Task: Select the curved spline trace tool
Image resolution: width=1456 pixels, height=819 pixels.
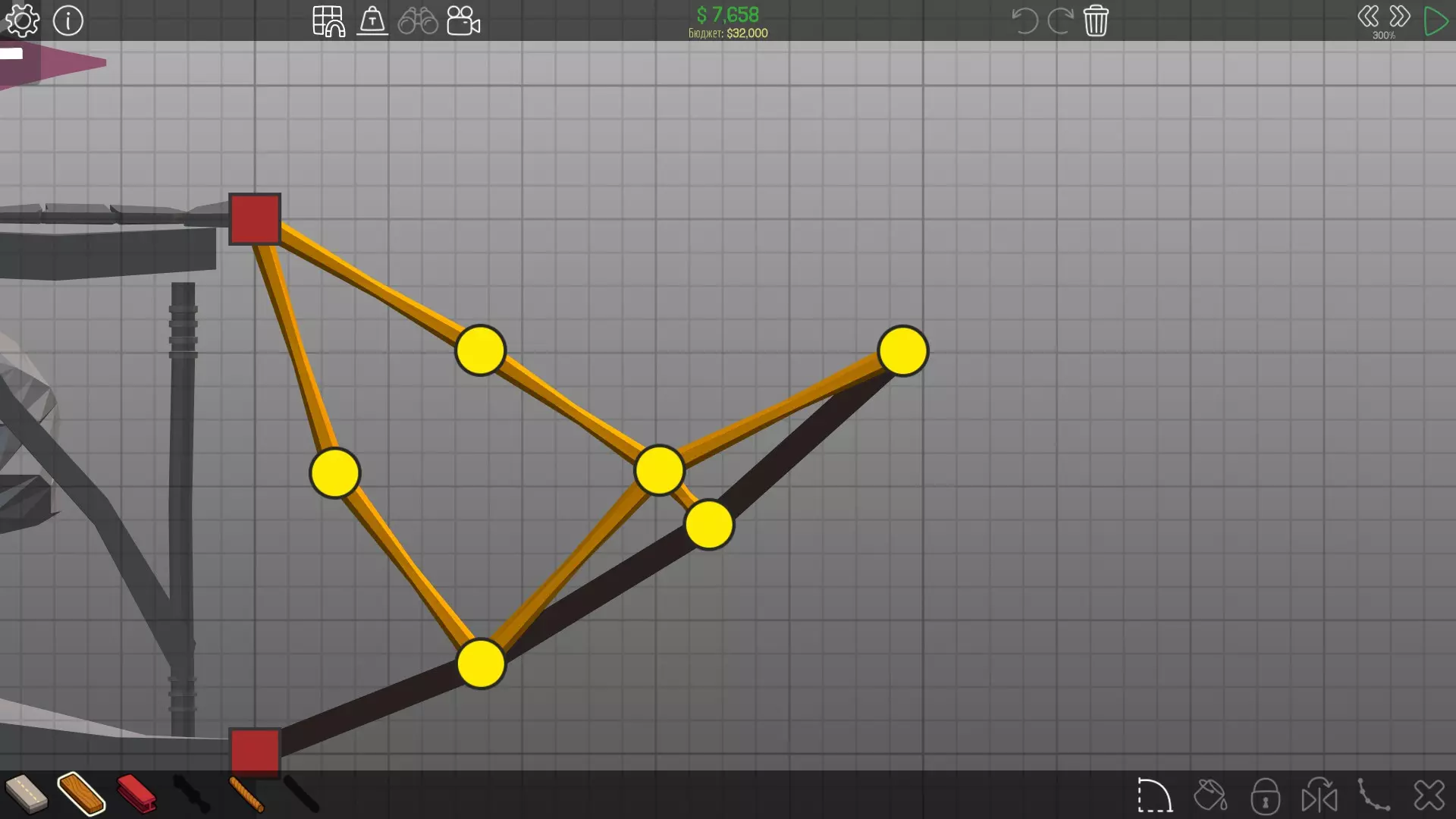Action: [x=1374, y=795]
